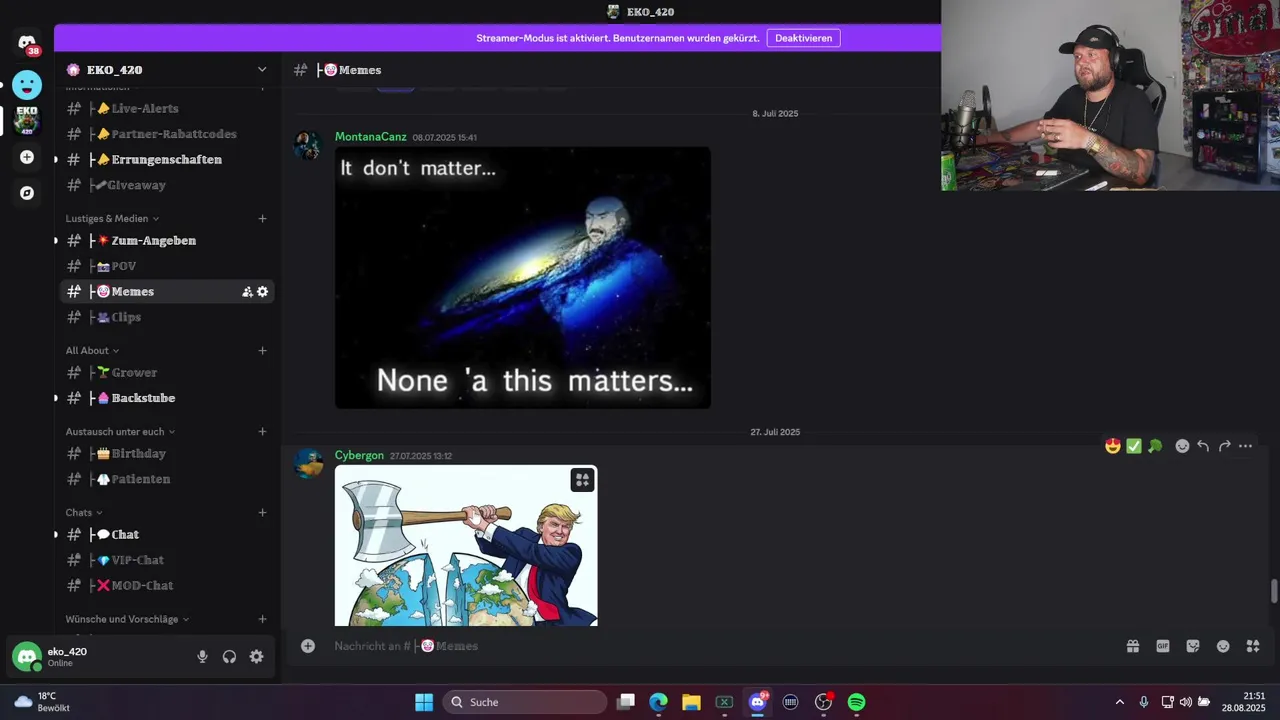Open Windows Start menu

tap(424, 702)
